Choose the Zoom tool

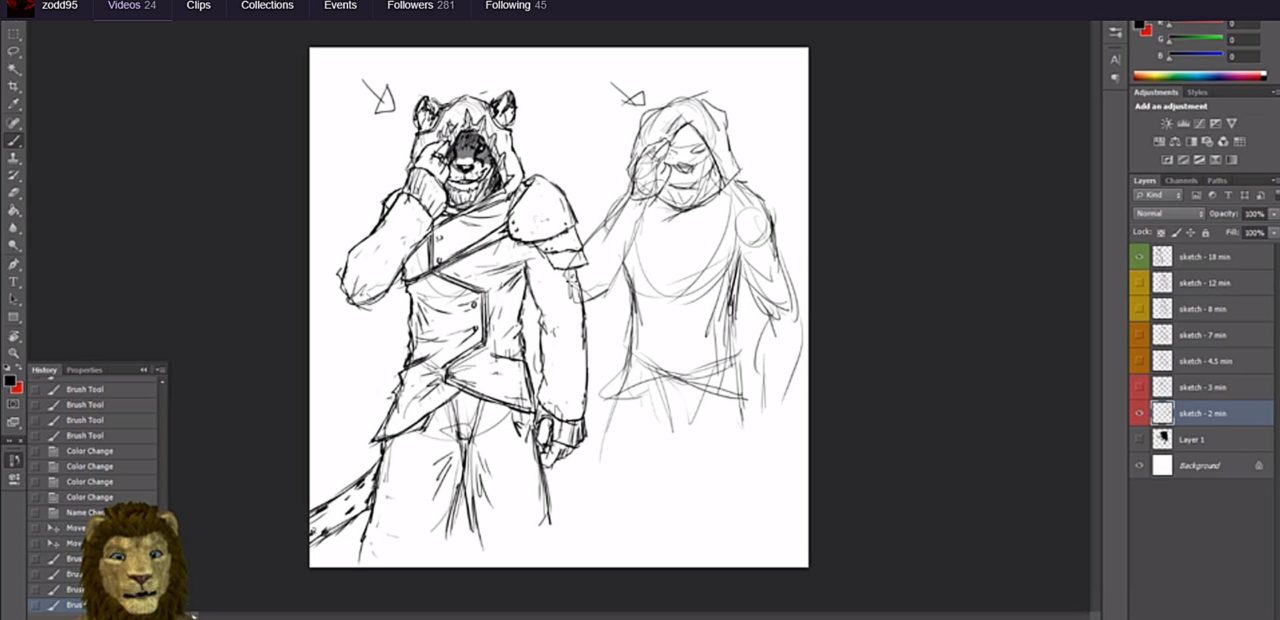point(14,354)
